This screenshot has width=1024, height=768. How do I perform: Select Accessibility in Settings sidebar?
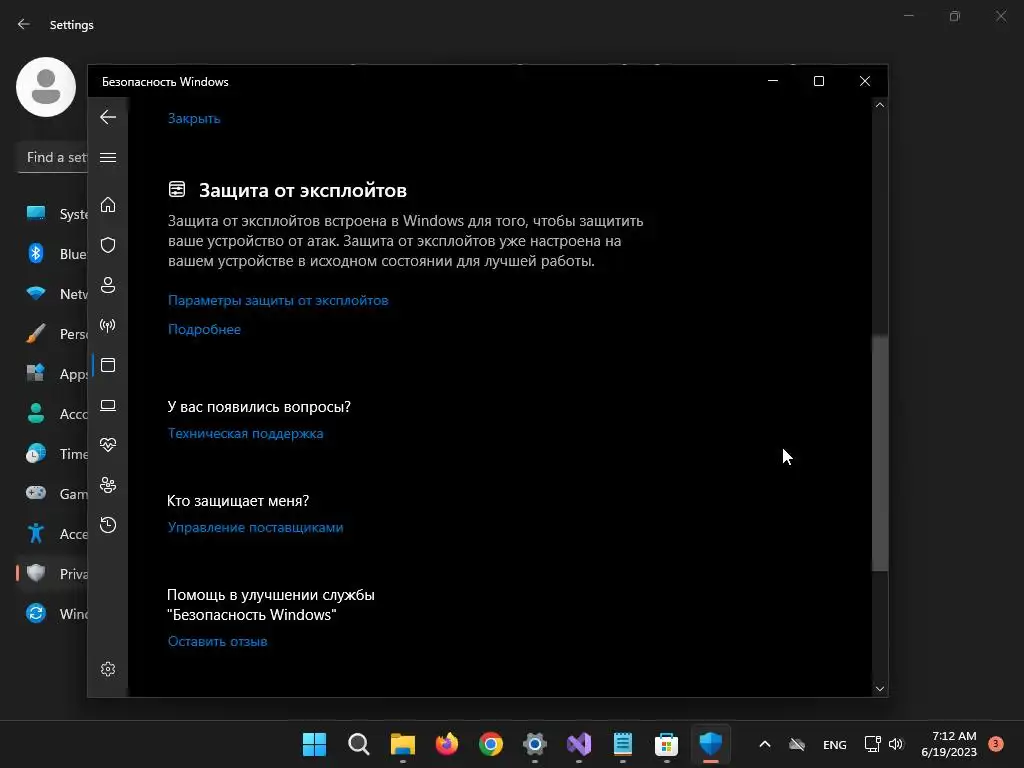click(52, 534)
